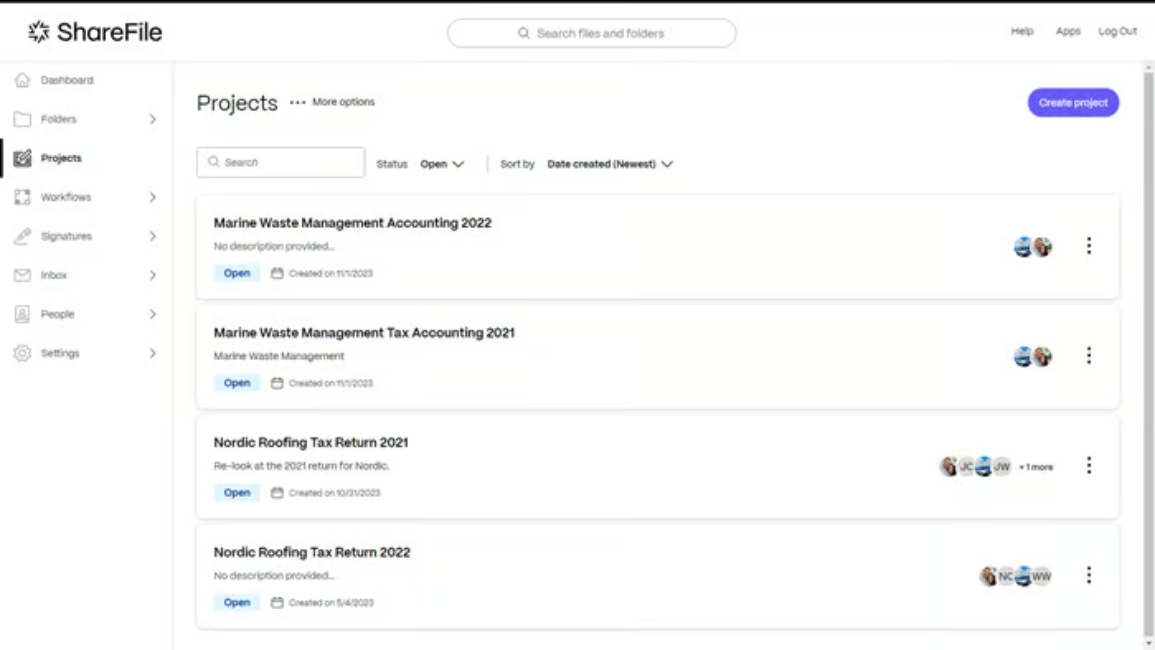Click the Signatures pen icon
1155x650 pixels.
click(x=22, y=236)
